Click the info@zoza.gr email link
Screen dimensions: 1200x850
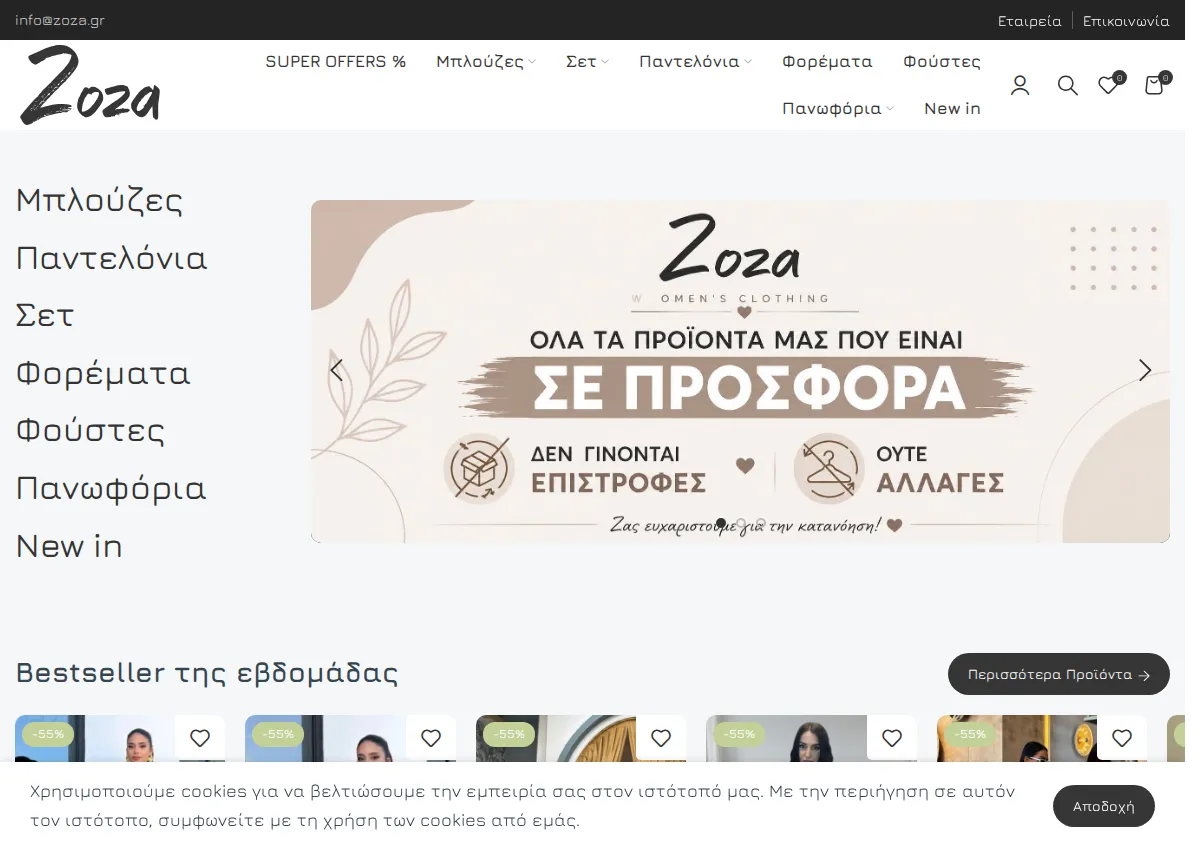pos(60,20)
